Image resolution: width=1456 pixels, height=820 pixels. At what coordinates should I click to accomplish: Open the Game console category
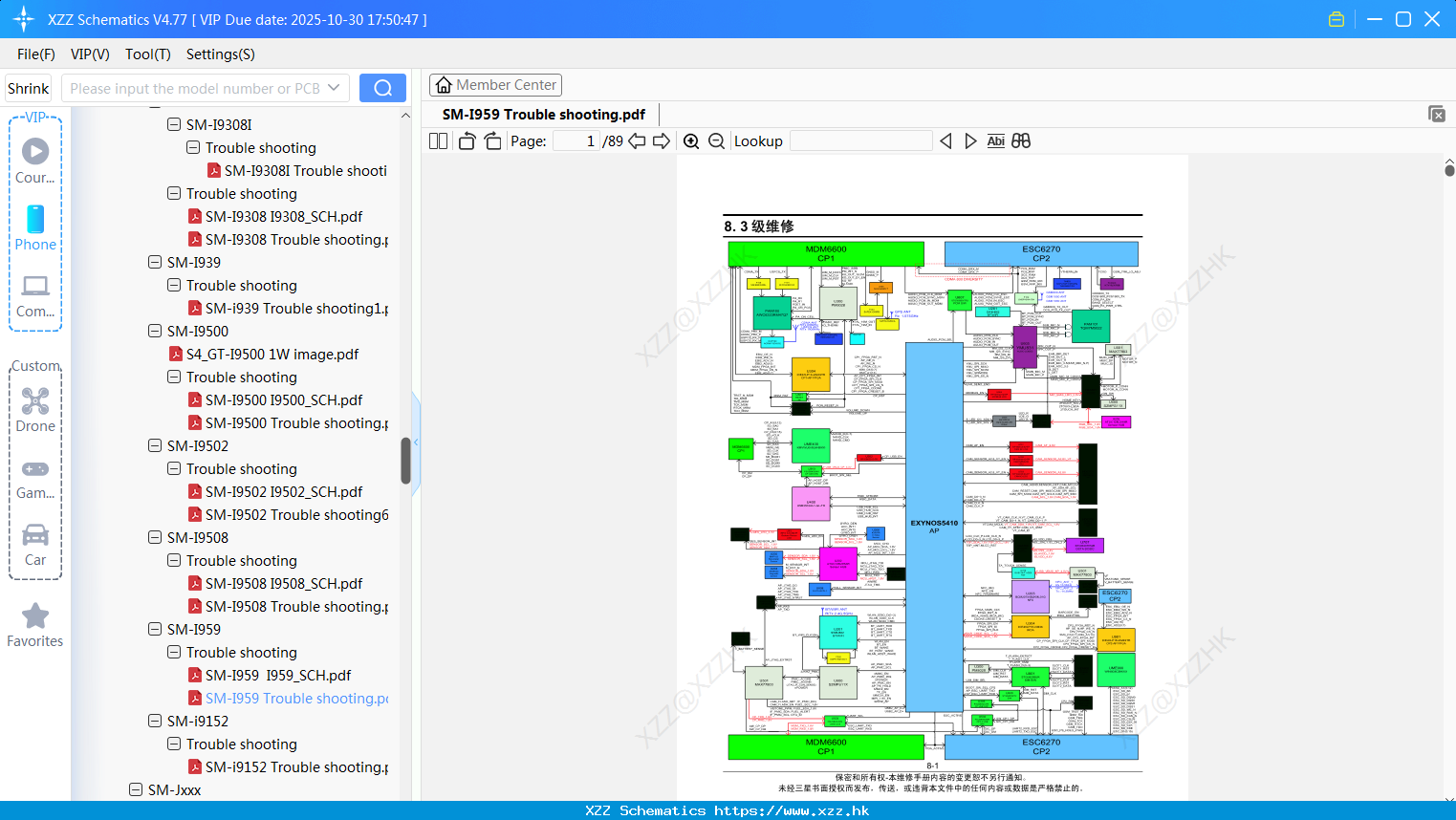coord(35,469)
